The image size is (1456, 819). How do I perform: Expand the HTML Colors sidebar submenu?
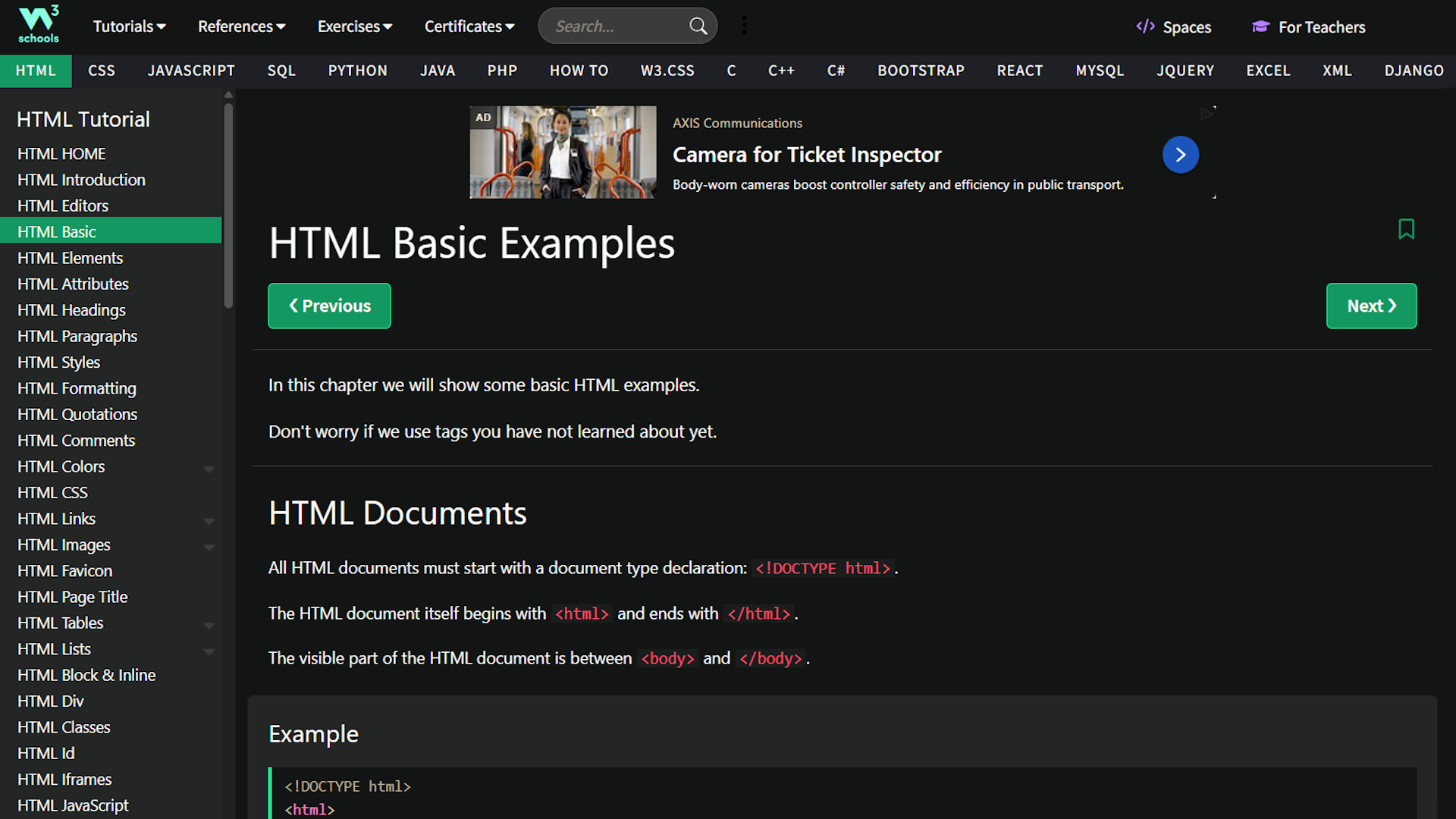click(209, 469)
